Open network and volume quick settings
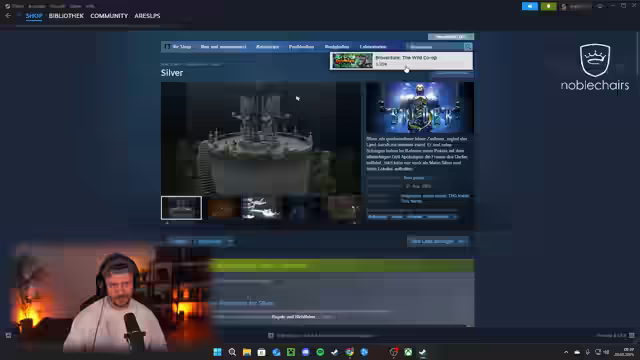640x360 pixels. (x=602, y=352)
